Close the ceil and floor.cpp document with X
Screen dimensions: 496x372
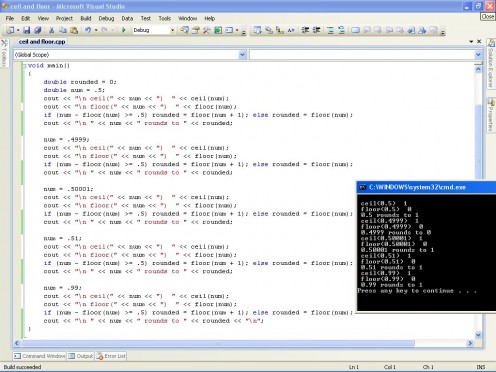pyautogui.click(x=479, y=41)
